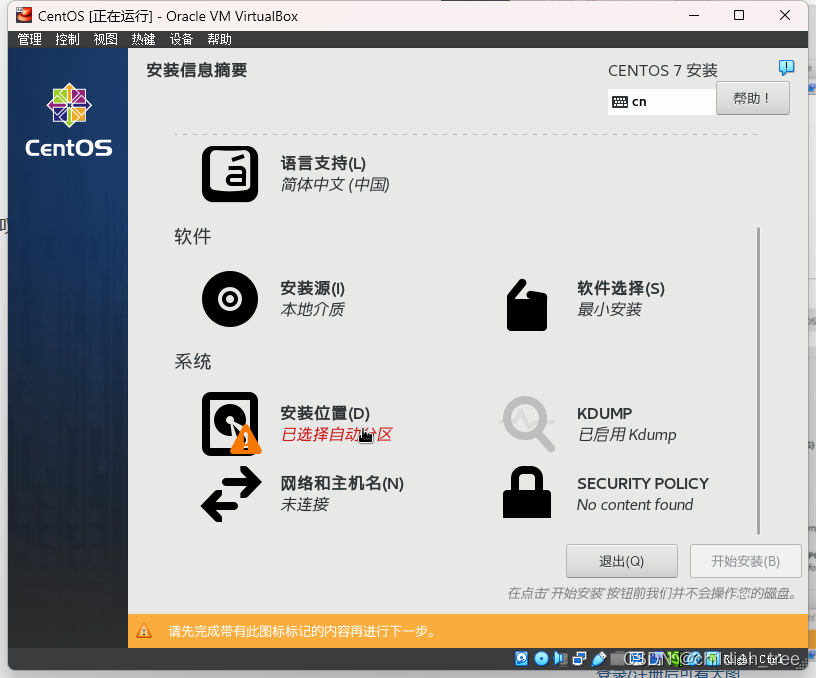Click the 已启用 Kdump status text

pyautogui.click(x=627, y=434)
